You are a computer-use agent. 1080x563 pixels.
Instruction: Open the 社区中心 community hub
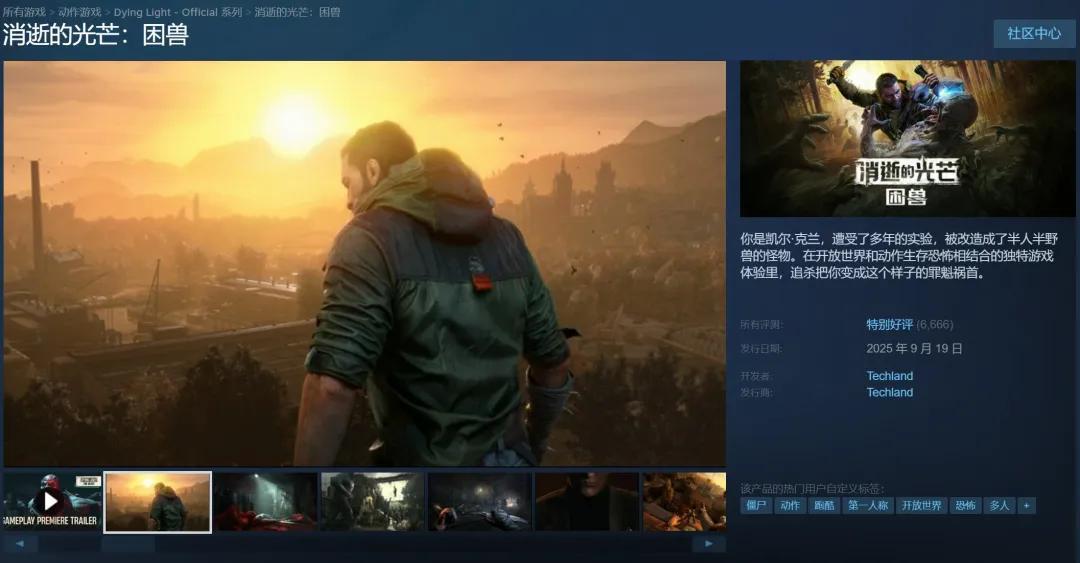point(1033,33)
